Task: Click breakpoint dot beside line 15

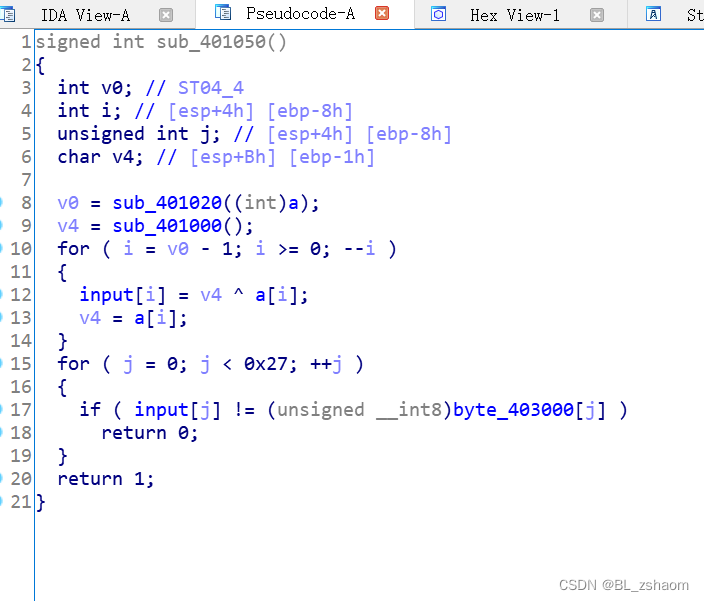Action: [1, 364]
